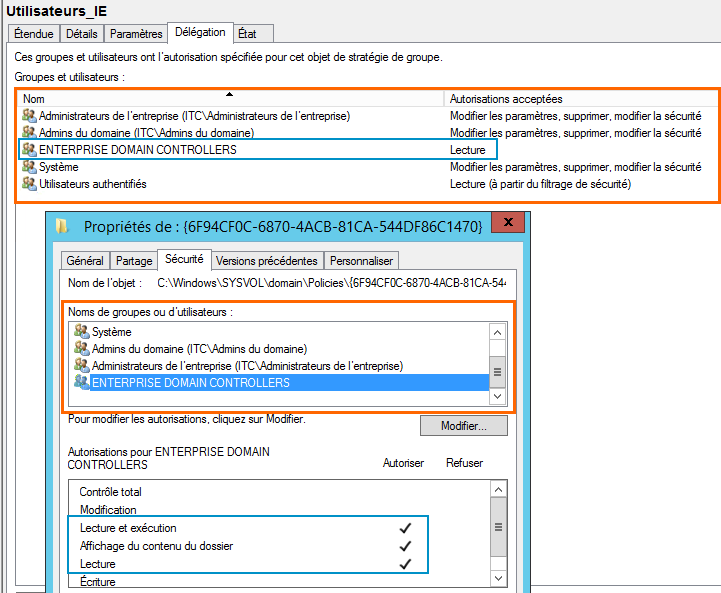
Task: Click the icon beside ENTERPRISE DOMAIN CONTROLLERS in Délégation list
Action: point(29,149)
